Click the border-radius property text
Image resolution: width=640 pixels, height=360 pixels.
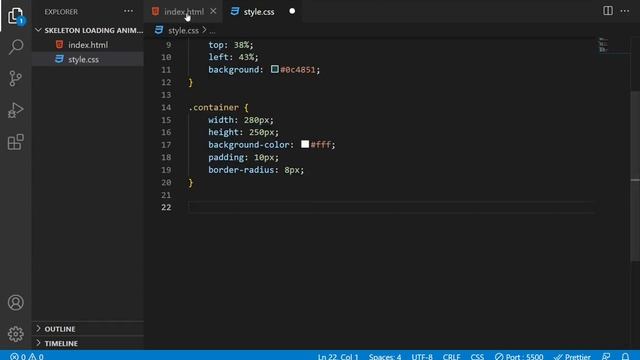pyautogui.click(x=241, y=170)
